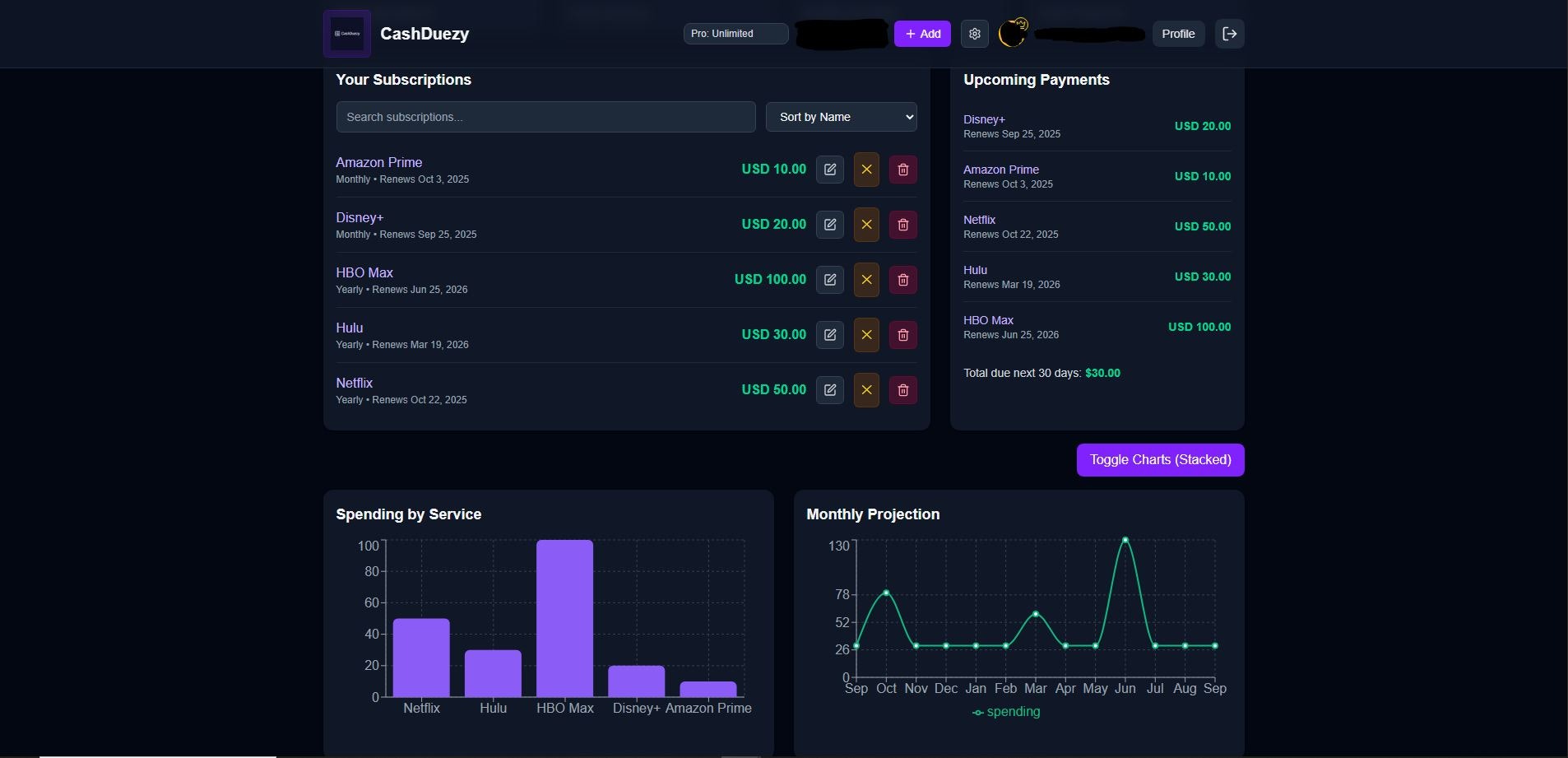Open settings via the gear icon
The height and width of the screenshot is (758, 1568).
(x=975, y=34)
